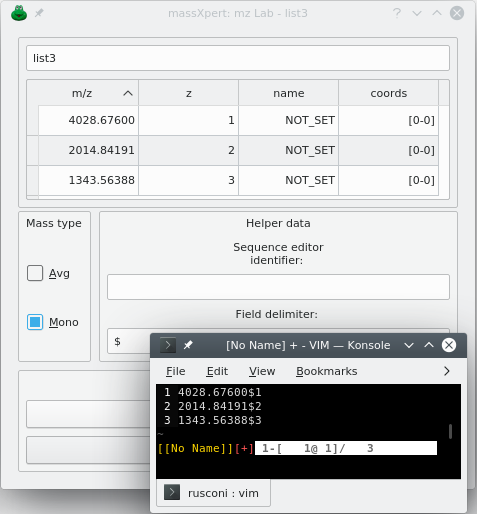Sort by the m/z column header arrow

[128, 93]
